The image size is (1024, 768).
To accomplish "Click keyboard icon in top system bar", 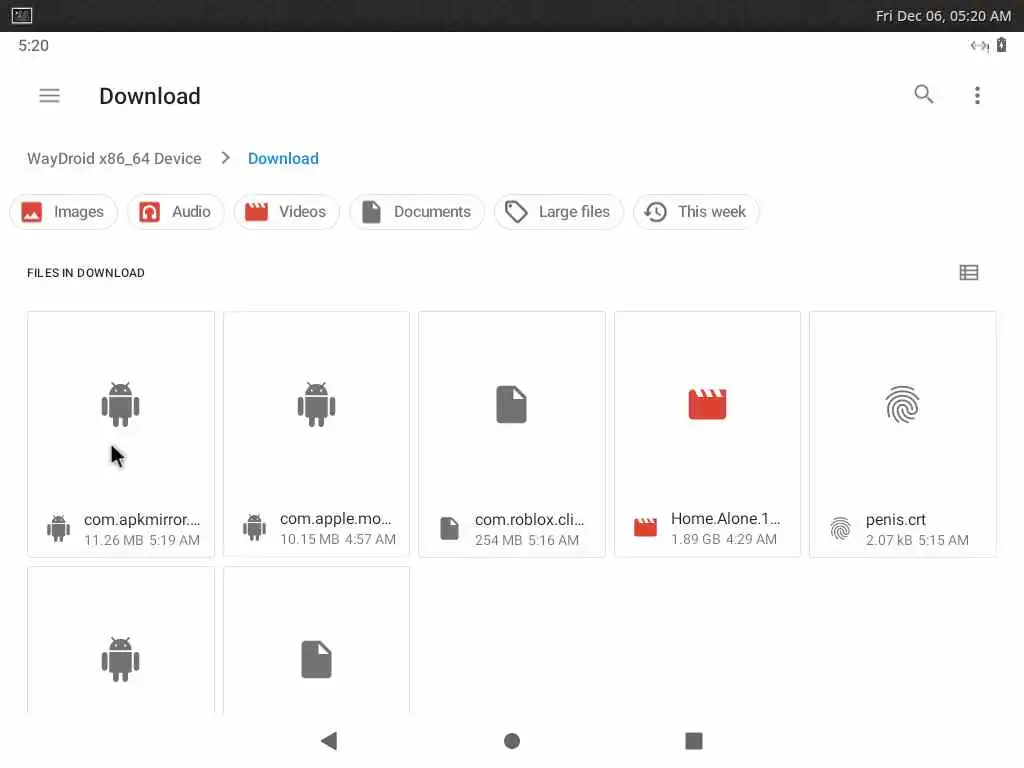I will tap(22, 15).
